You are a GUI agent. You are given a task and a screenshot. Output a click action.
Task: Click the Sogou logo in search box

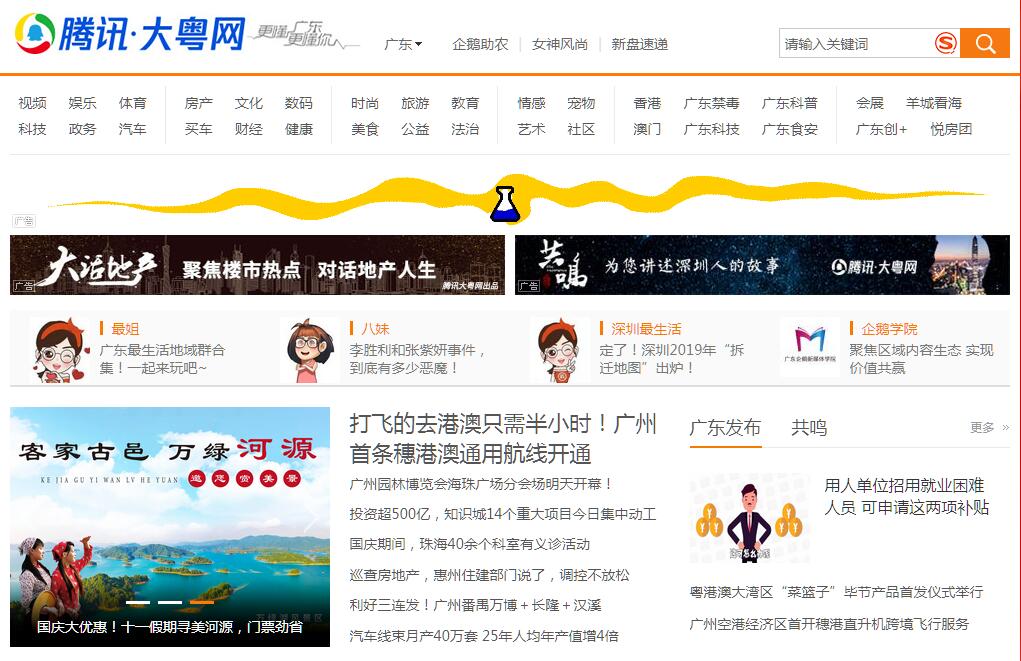(x=946, y=43)
